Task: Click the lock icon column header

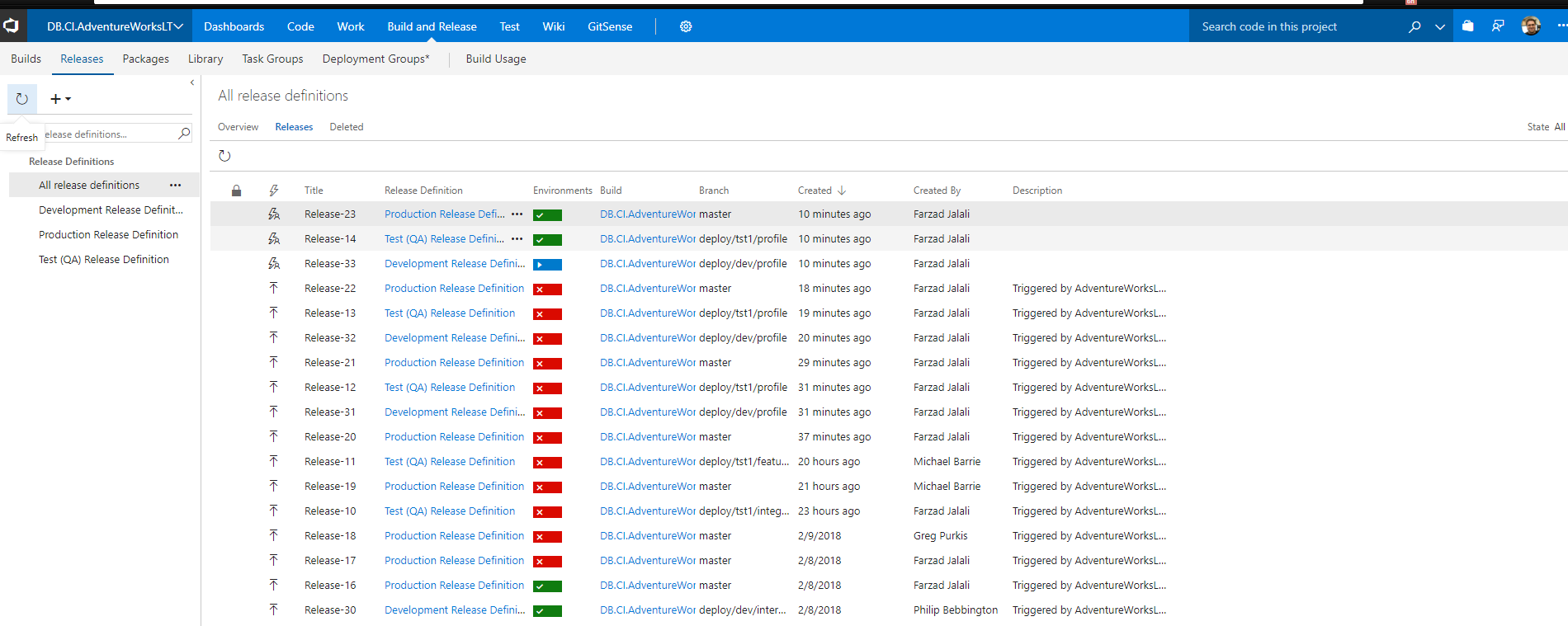Action: (x=236, y=191)
